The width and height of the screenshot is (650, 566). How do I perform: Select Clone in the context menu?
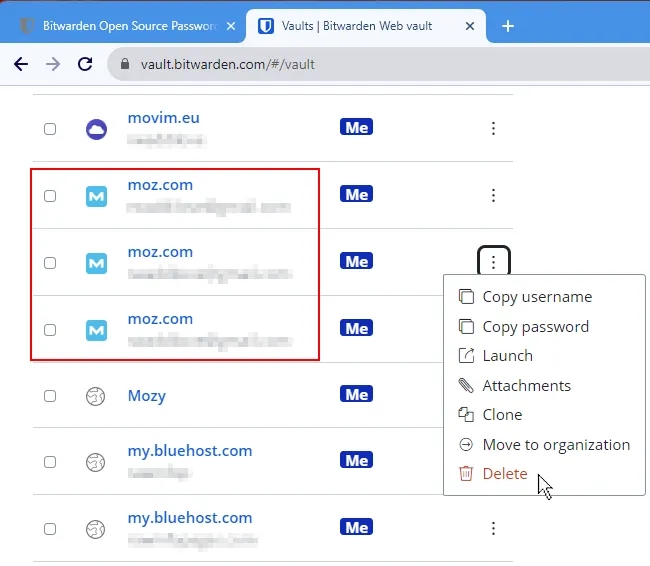coord(544,415)
